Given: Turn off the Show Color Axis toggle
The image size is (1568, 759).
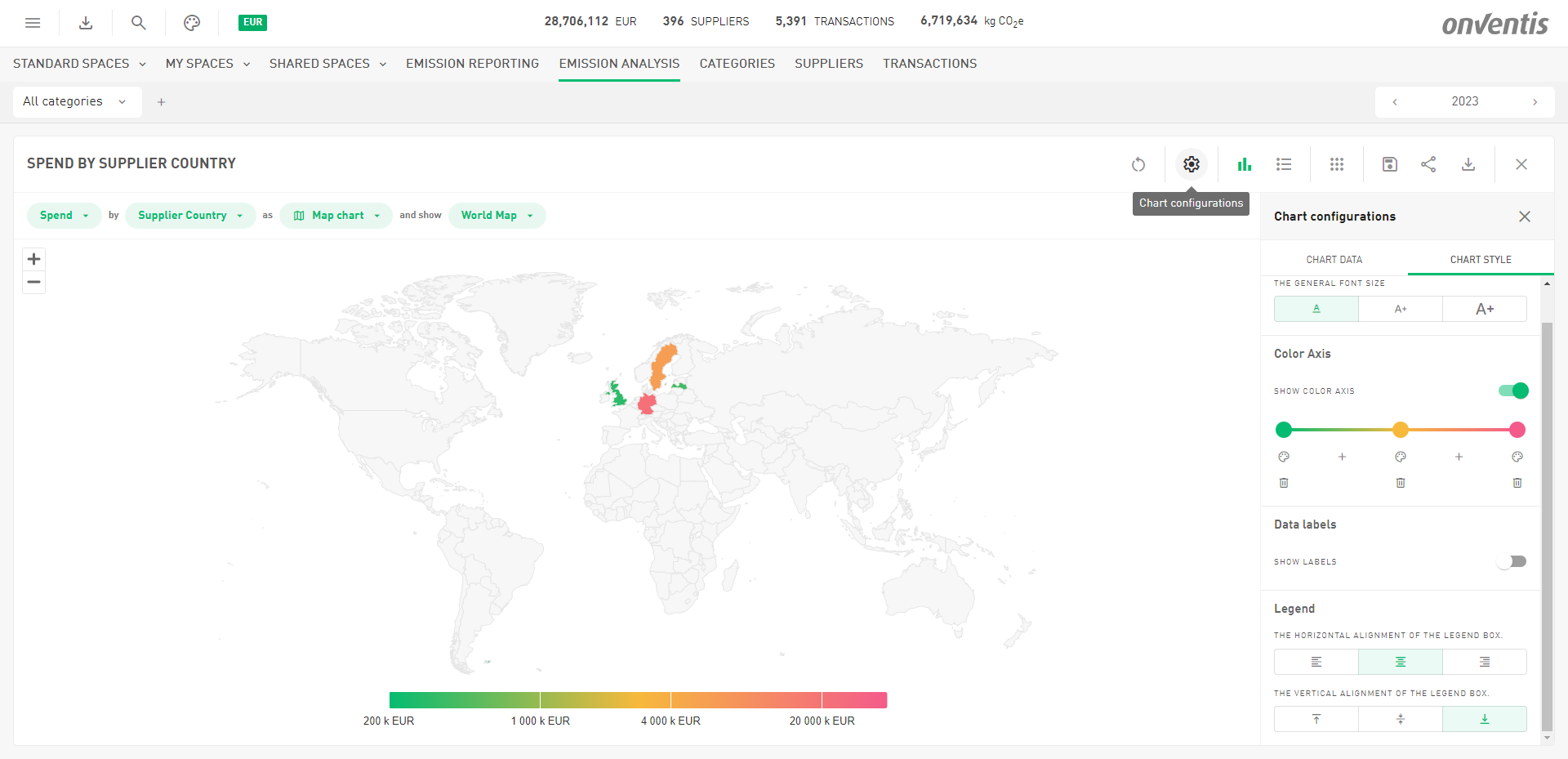Looking at the screenshot, I should [1512, 391].
